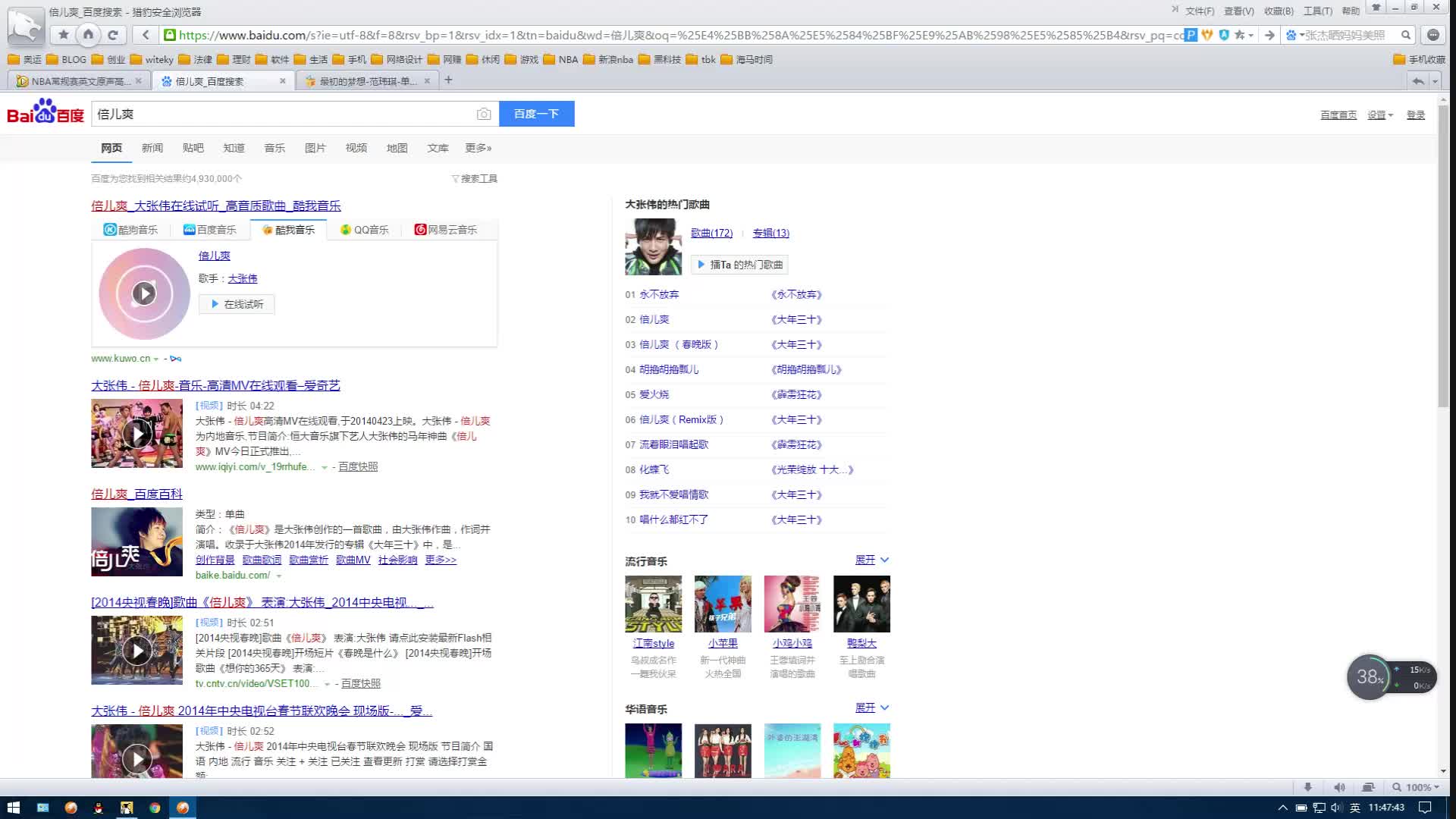Click the browser home button
Screen dimensions: 1456x819
pos(89,35)
